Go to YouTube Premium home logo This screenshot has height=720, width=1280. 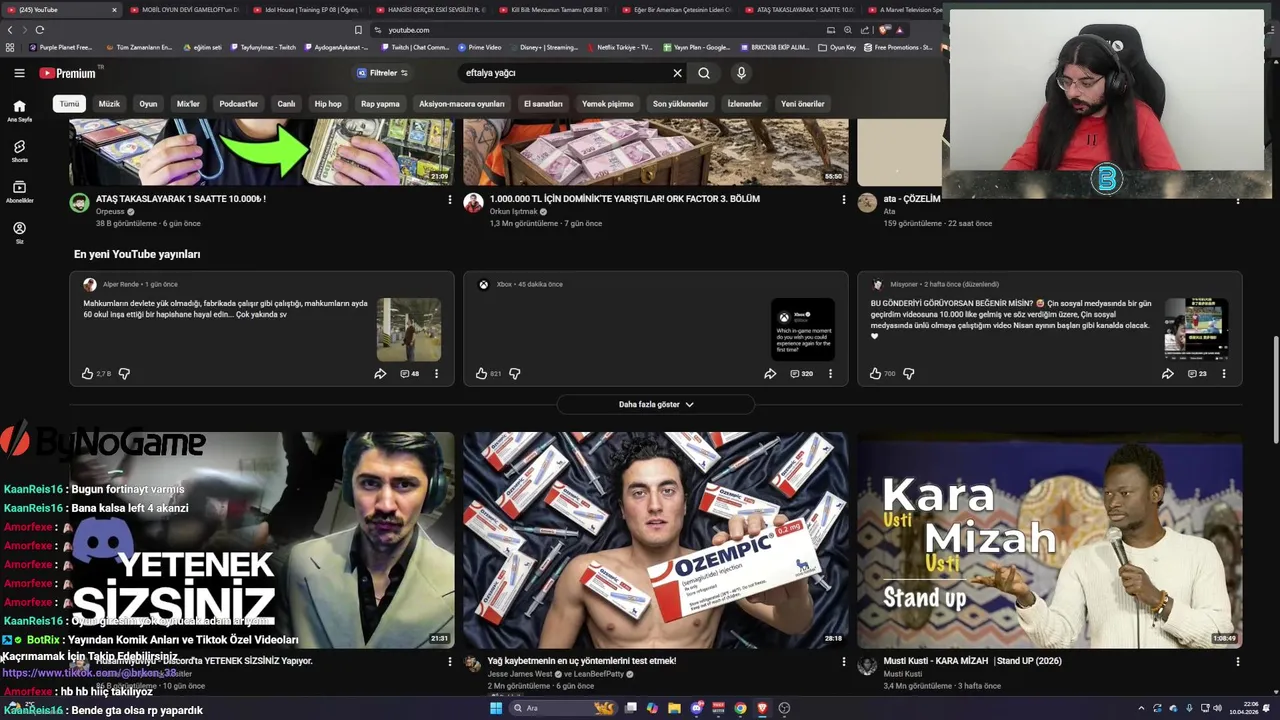tap(68, 73)
